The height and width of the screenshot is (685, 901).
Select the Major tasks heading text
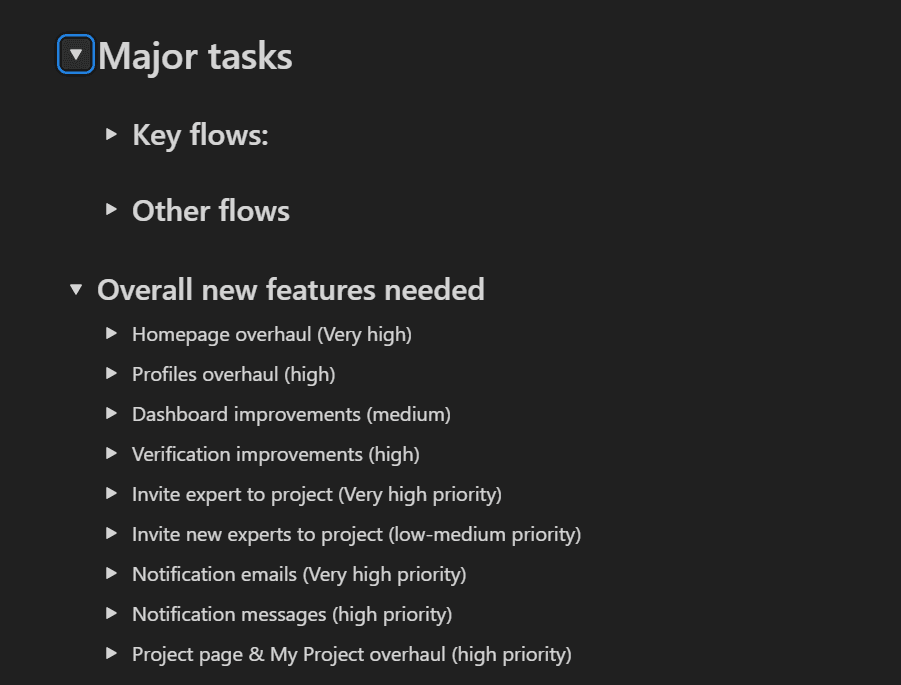click(x=192, y=55)
